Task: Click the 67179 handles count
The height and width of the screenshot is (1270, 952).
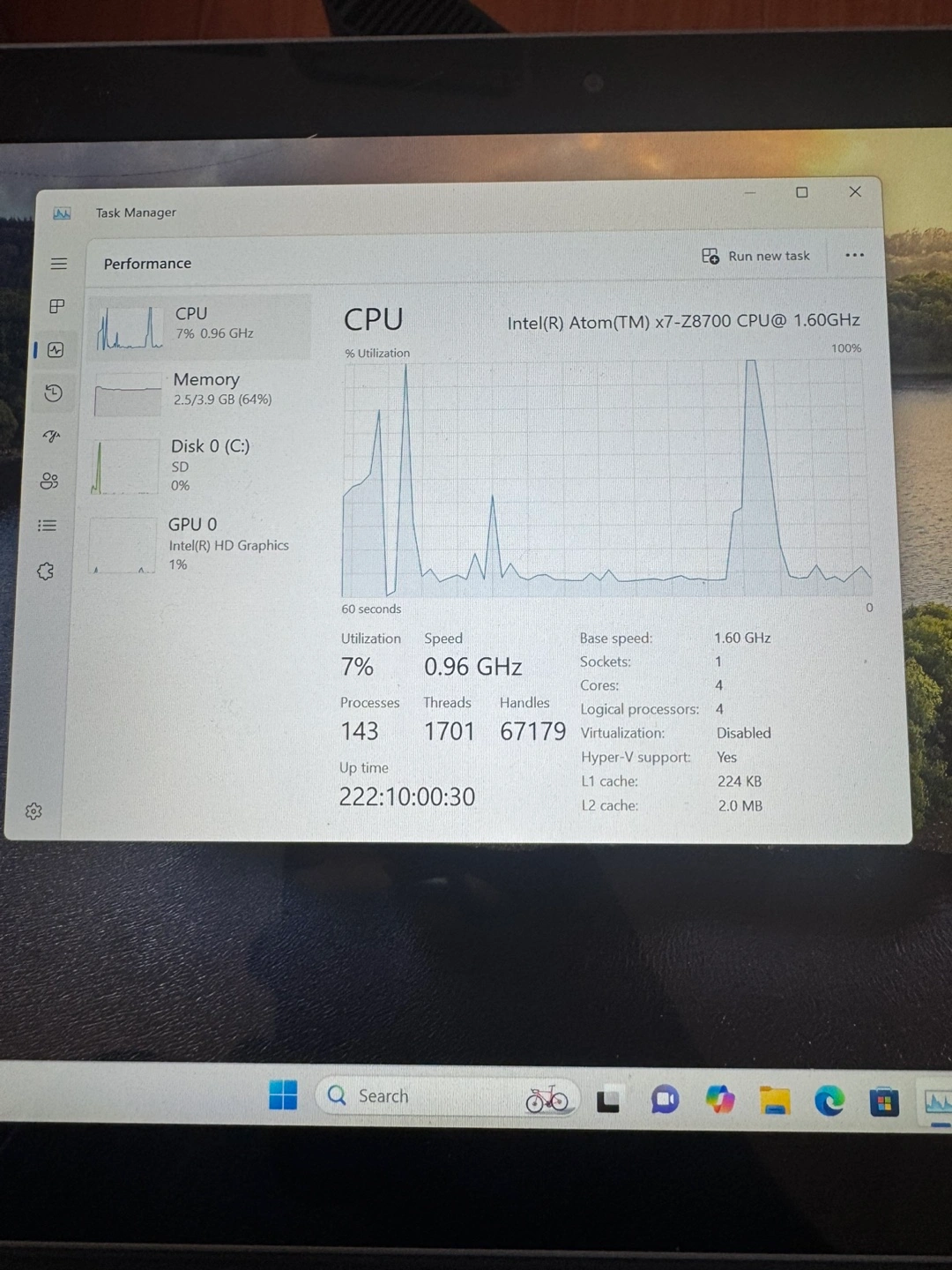Action: click(532, 731)
